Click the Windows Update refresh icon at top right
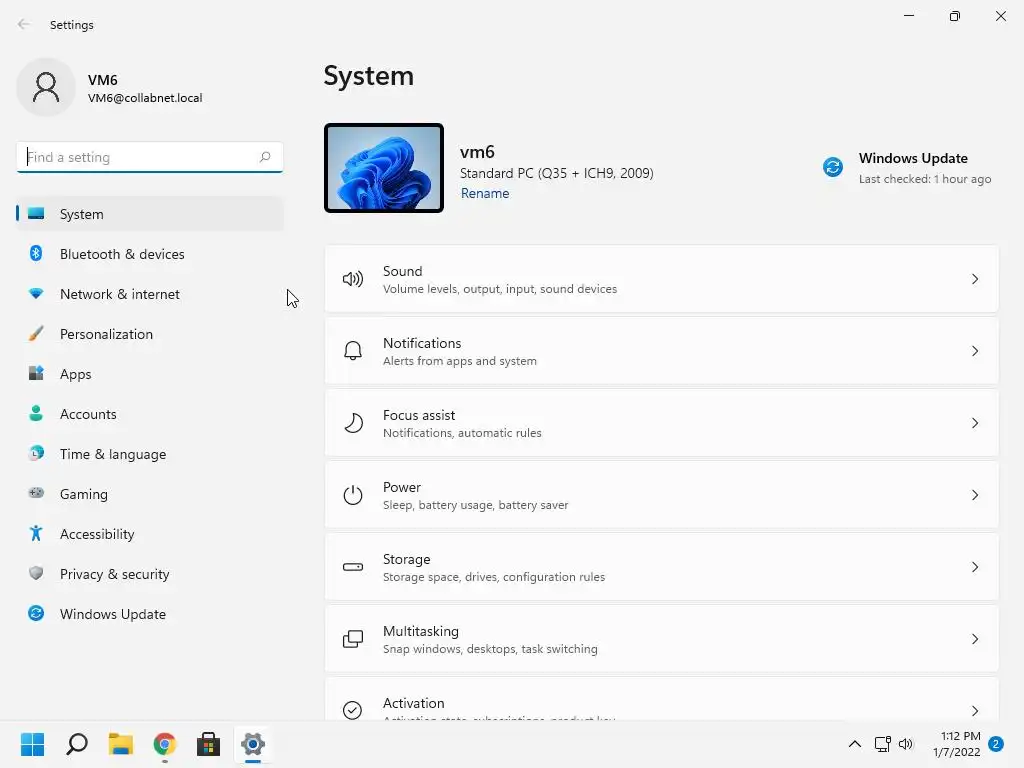This screenshot has height=768, width=1024. [x=833, y=167]
